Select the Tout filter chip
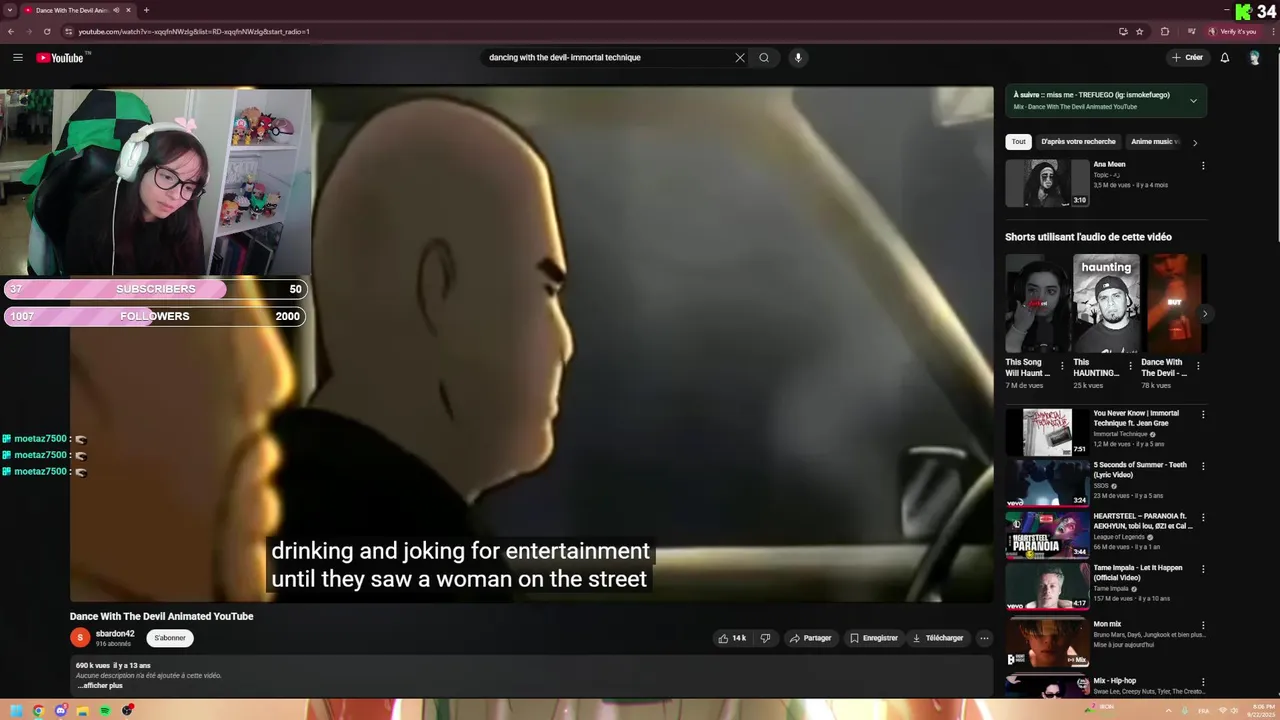The height and width of the screenshot is (720, 1280). coord(1018,142)
